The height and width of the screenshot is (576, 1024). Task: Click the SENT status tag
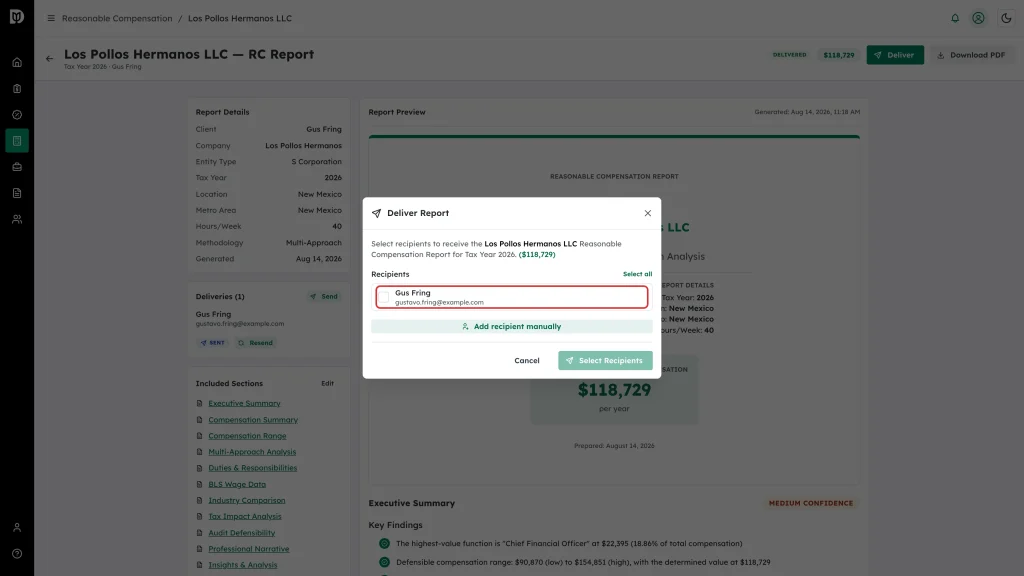click(212, 343)
